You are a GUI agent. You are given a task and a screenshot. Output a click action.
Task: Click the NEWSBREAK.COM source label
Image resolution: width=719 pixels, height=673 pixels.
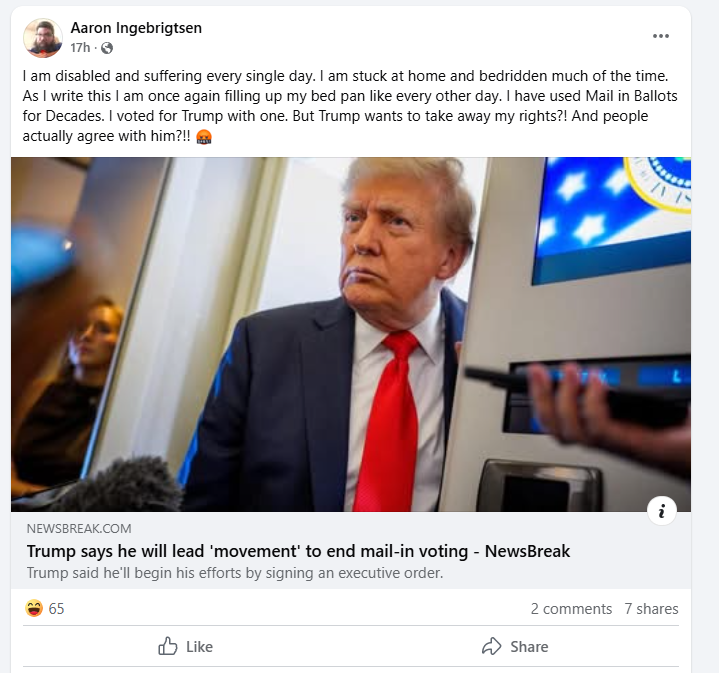tap(79, 529)
